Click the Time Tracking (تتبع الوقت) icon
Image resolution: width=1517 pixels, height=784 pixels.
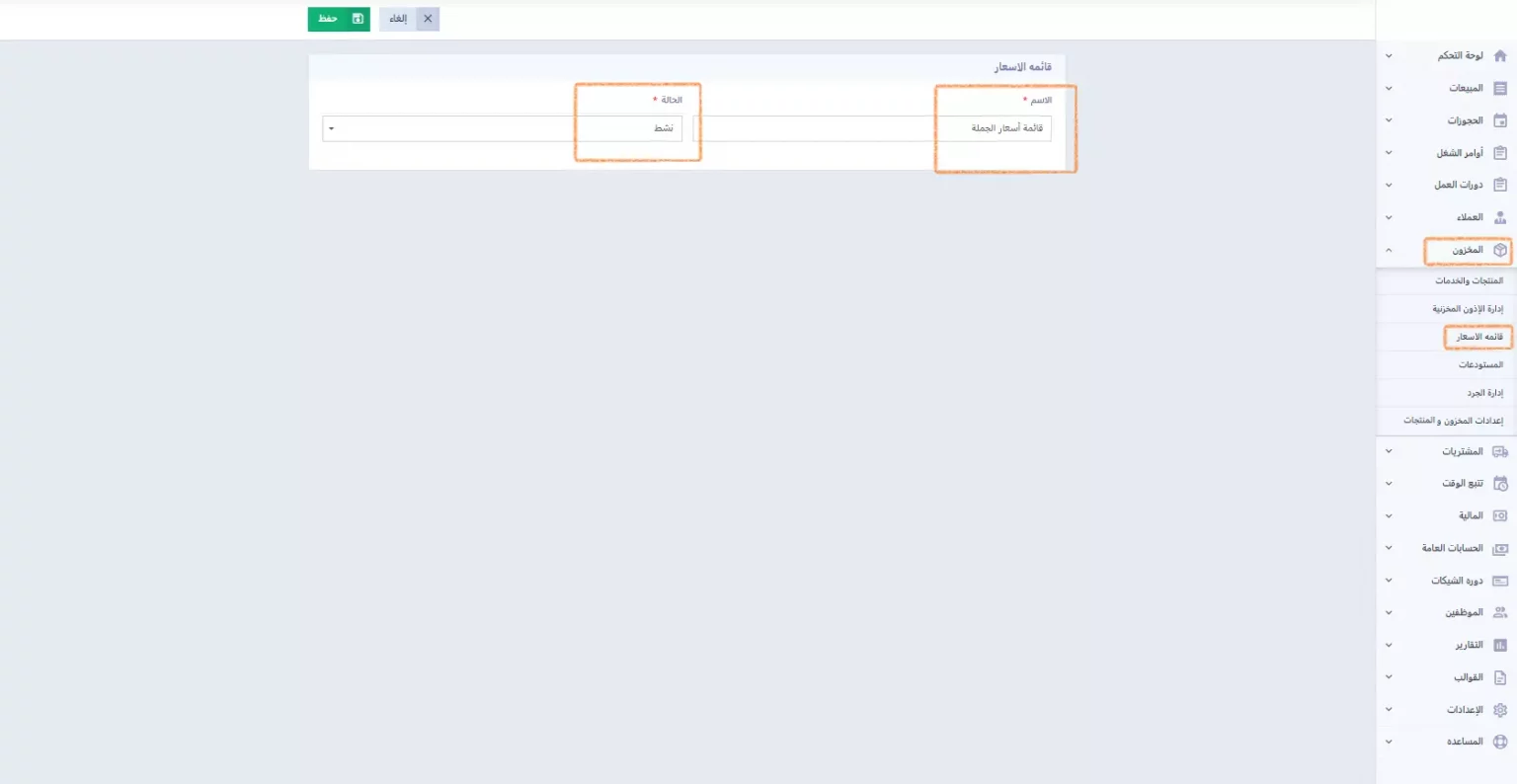click(1500, 484)
